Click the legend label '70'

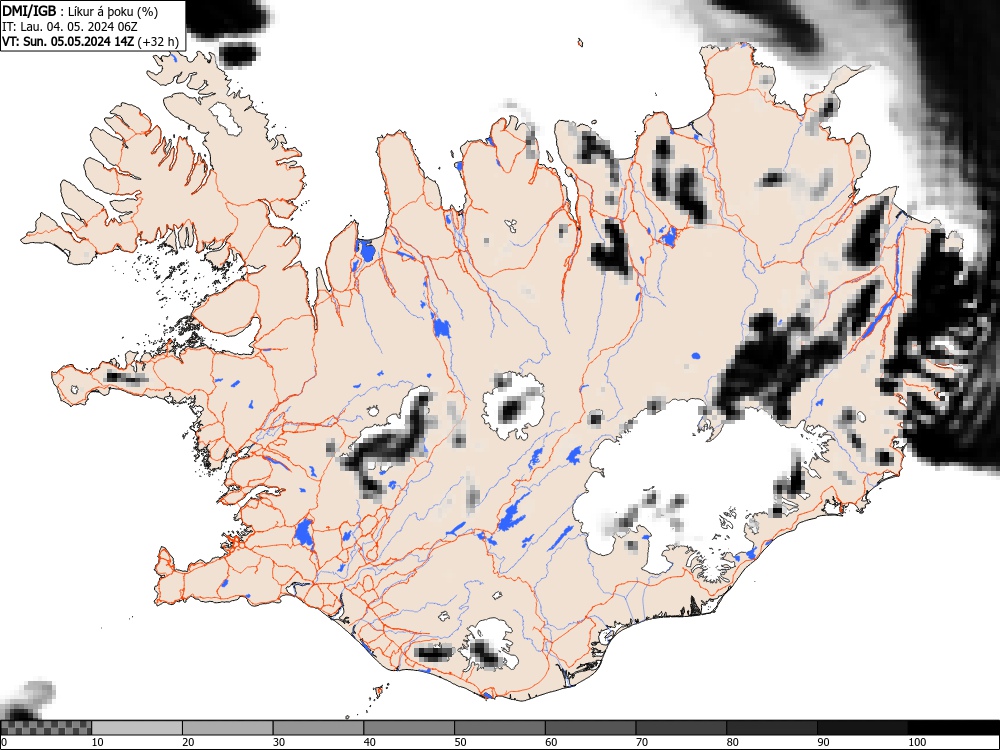(641, 742)
